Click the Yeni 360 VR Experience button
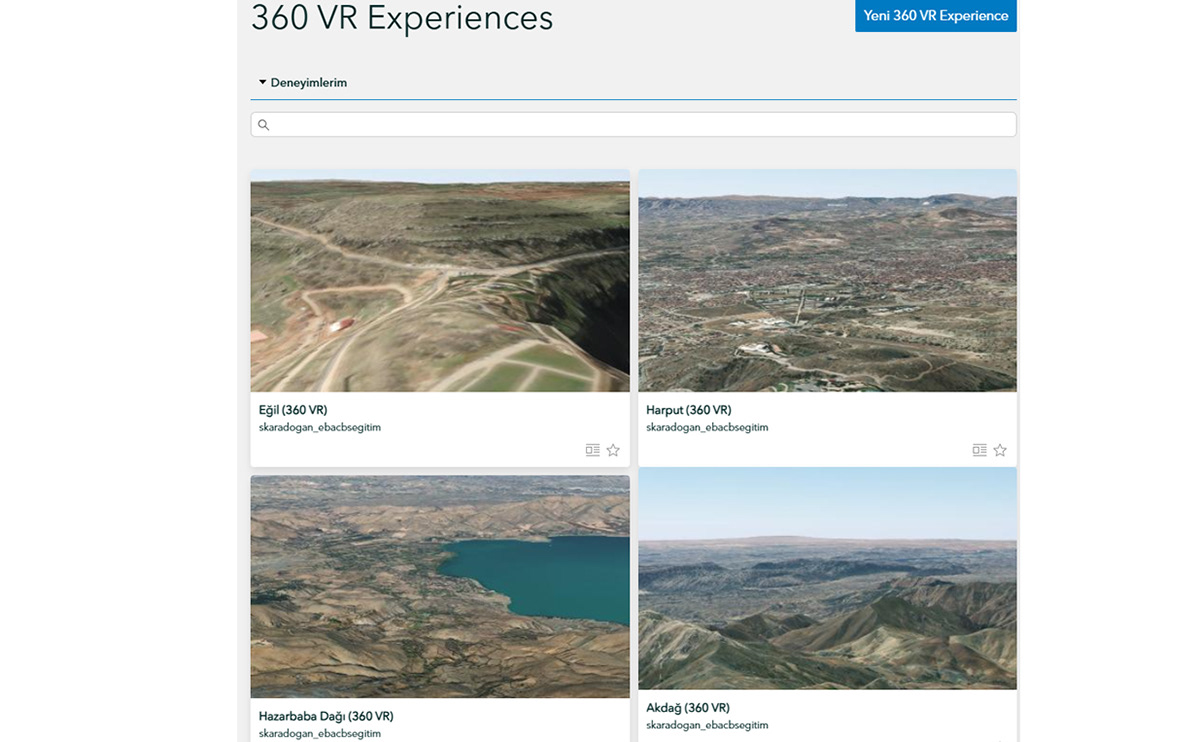 (x=935, y=16)
